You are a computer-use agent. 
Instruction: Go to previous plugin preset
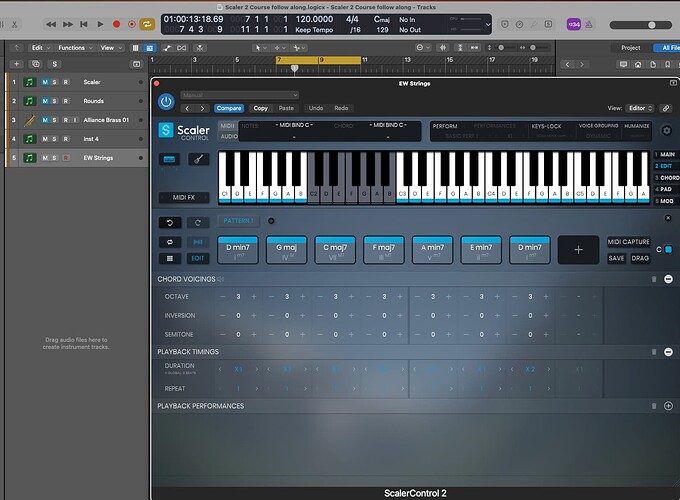point(187,108)
